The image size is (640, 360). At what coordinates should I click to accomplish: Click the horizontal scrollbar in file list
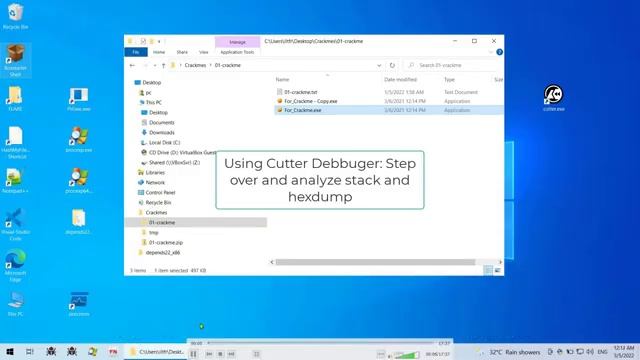(375, 262)
